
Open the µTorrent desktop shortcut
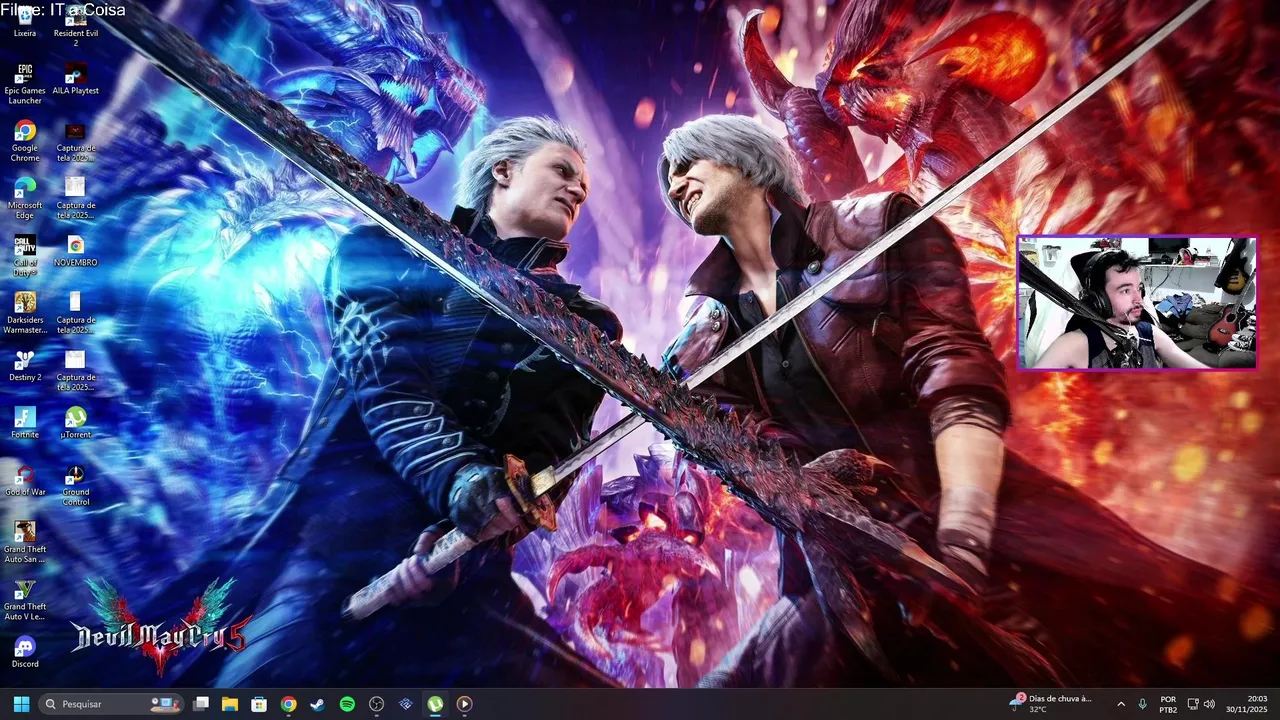click(x=75, y=423)
